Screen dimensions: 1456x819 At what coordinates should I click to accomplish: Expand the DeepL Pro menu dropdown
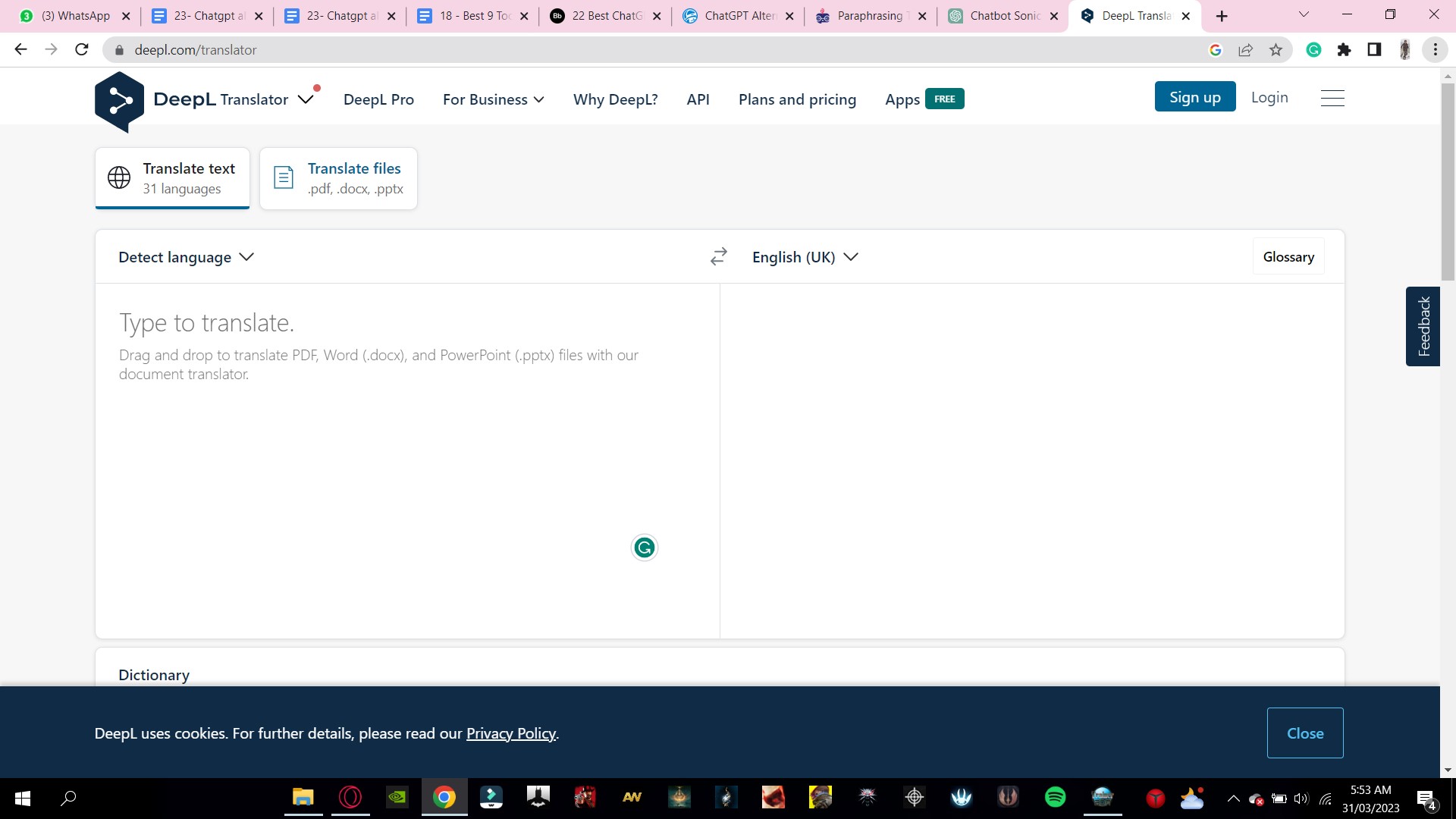coord(378,98)
